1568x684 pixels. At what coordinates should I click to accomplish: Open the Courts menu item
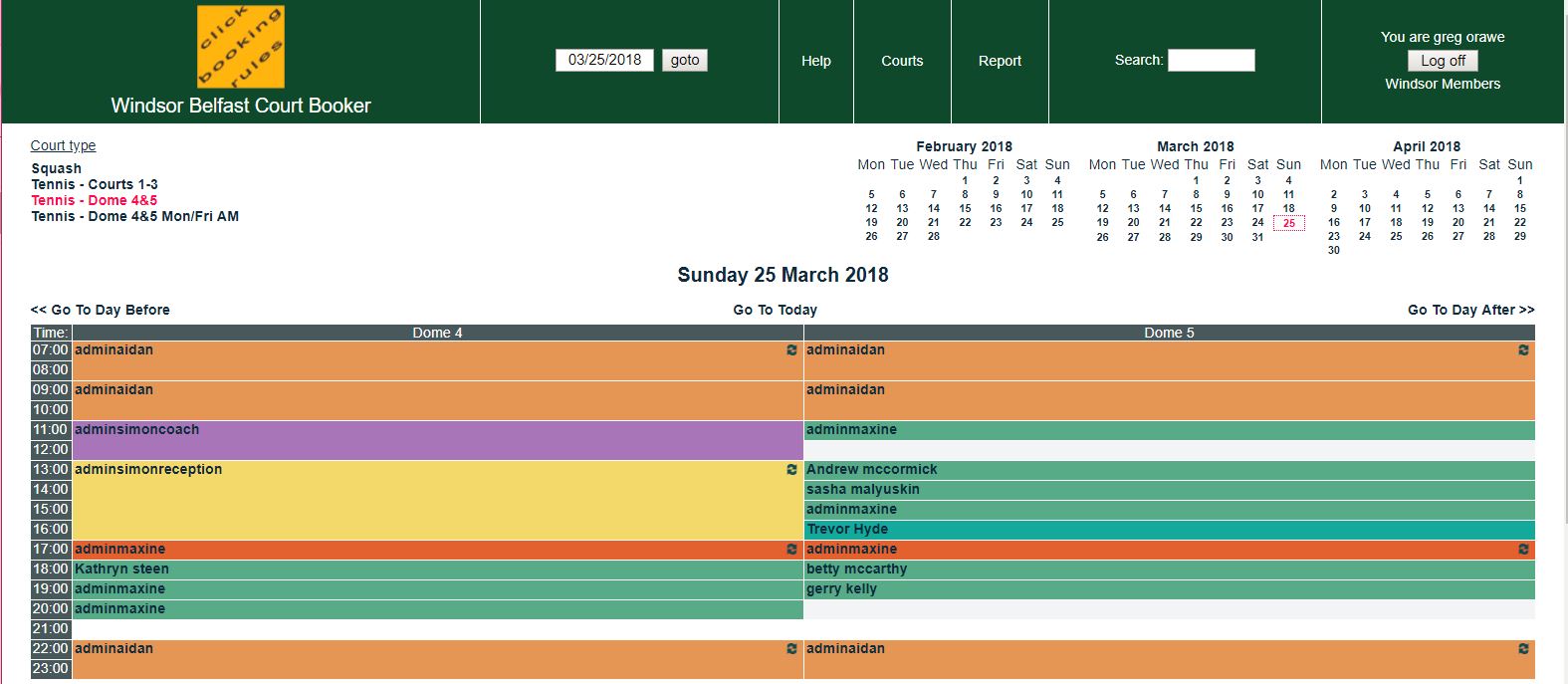(x=902, y=61)
